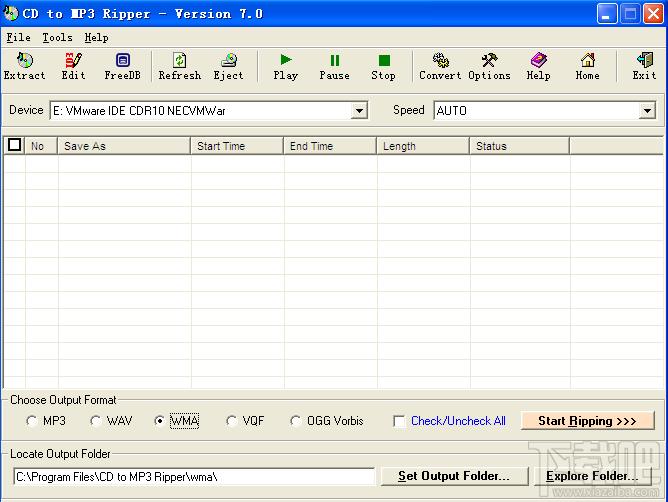
Task: Open the Help menu in the menu bar
Action: 96,38
